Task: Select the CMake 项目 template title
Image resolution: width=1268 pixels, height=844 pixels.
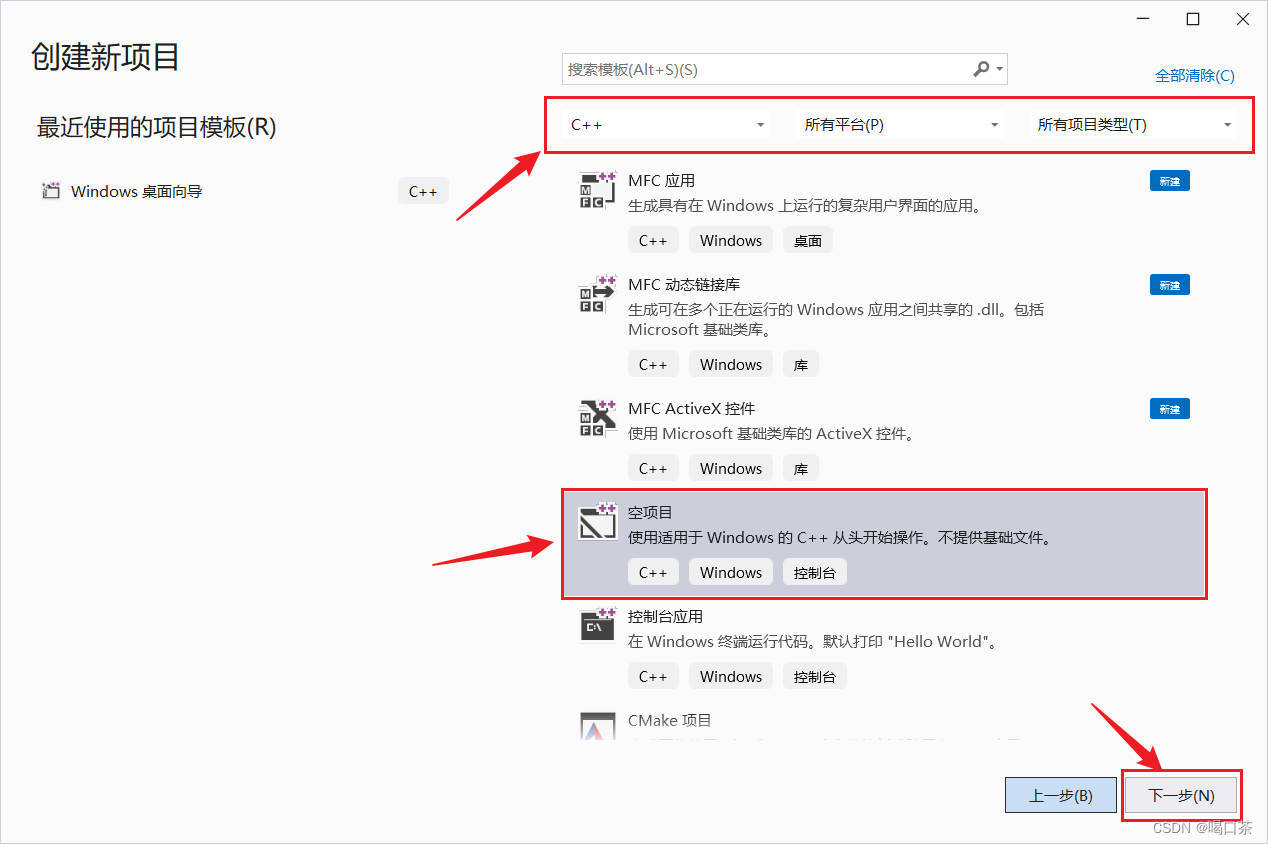Action: click(669, 721)
